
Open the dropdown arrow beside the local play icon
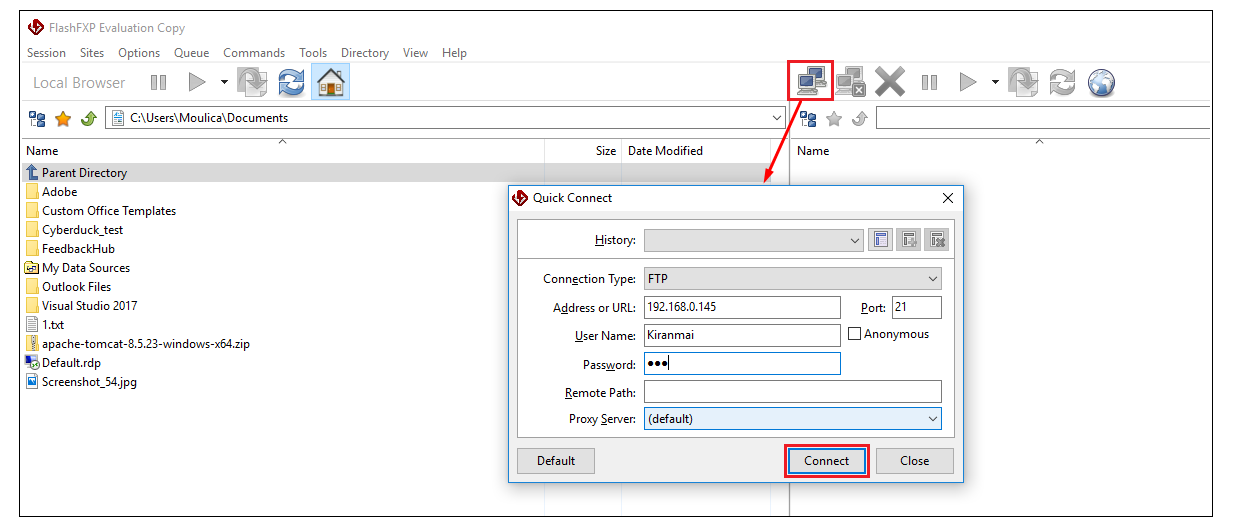(224, 82)
